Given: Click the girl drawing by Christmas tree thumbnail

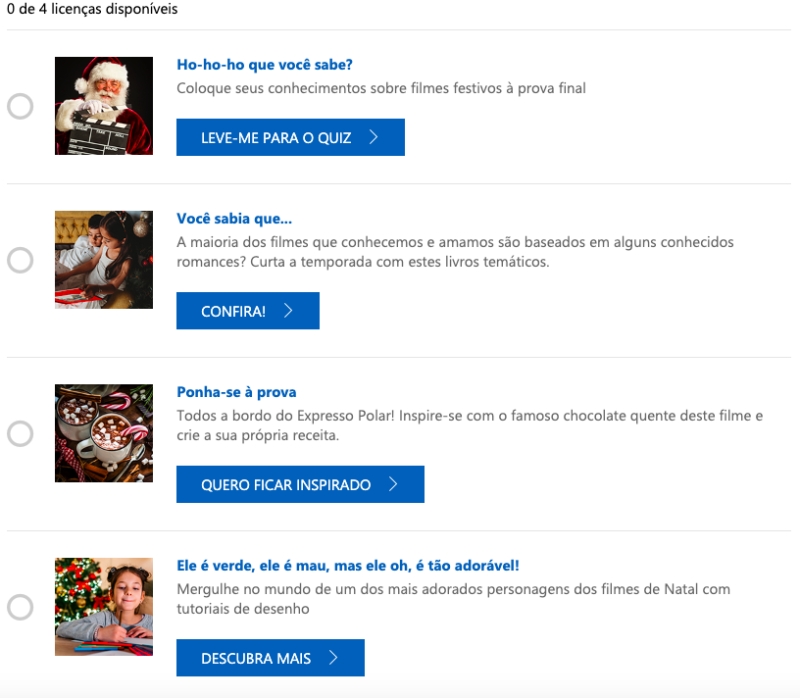Looking at the screenshot, I should (x=104, y=607).
